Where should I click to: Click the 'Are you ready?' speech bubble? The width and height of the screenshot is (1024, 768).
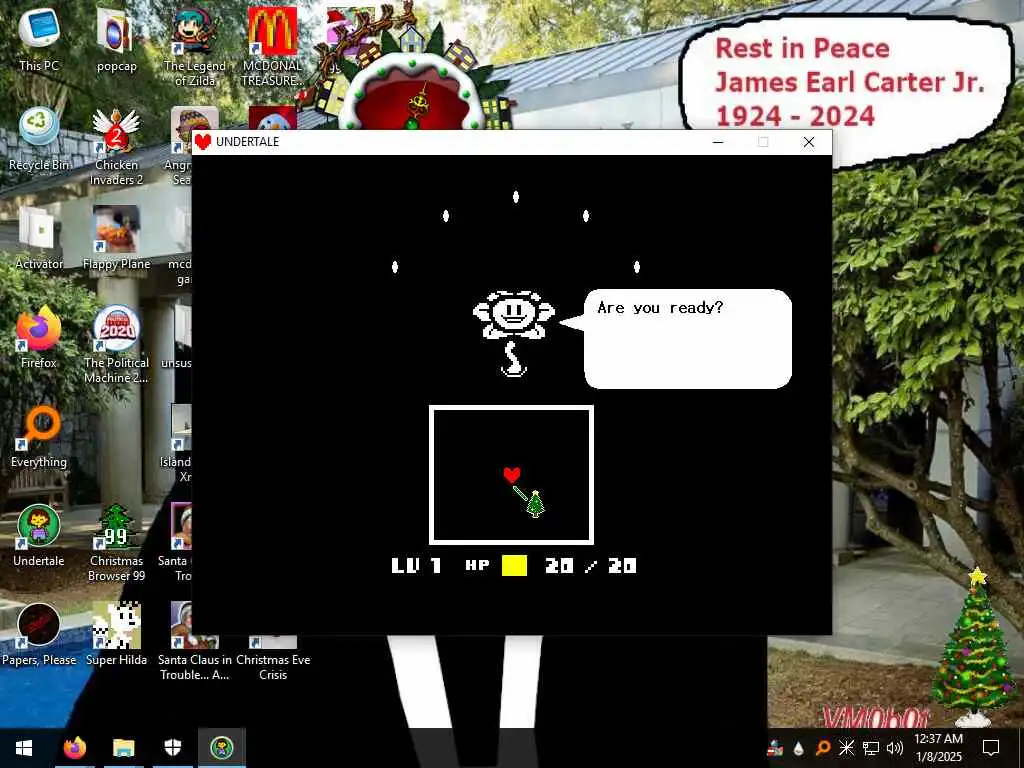(687, 339)
